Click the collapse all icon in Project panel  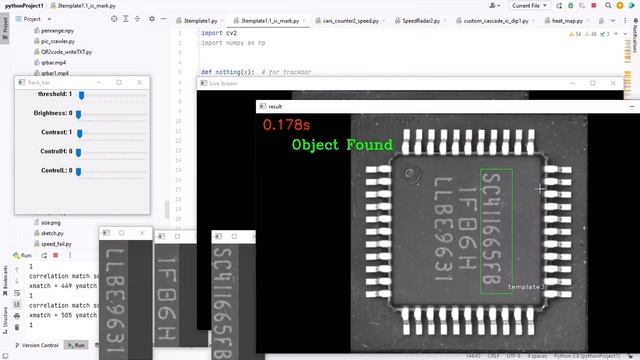point(138,19)
